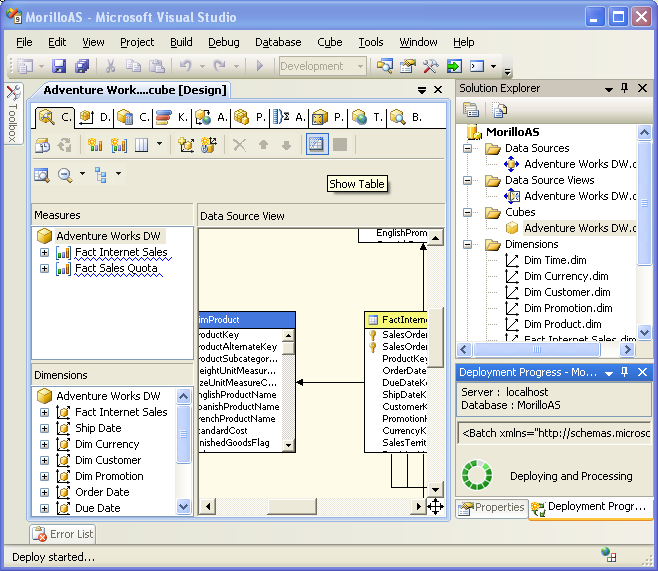Image resolution: width=658 pixels, height=571 pixels.
Task: Close the Adventure Works cube design document
Action: pos(438,90)
